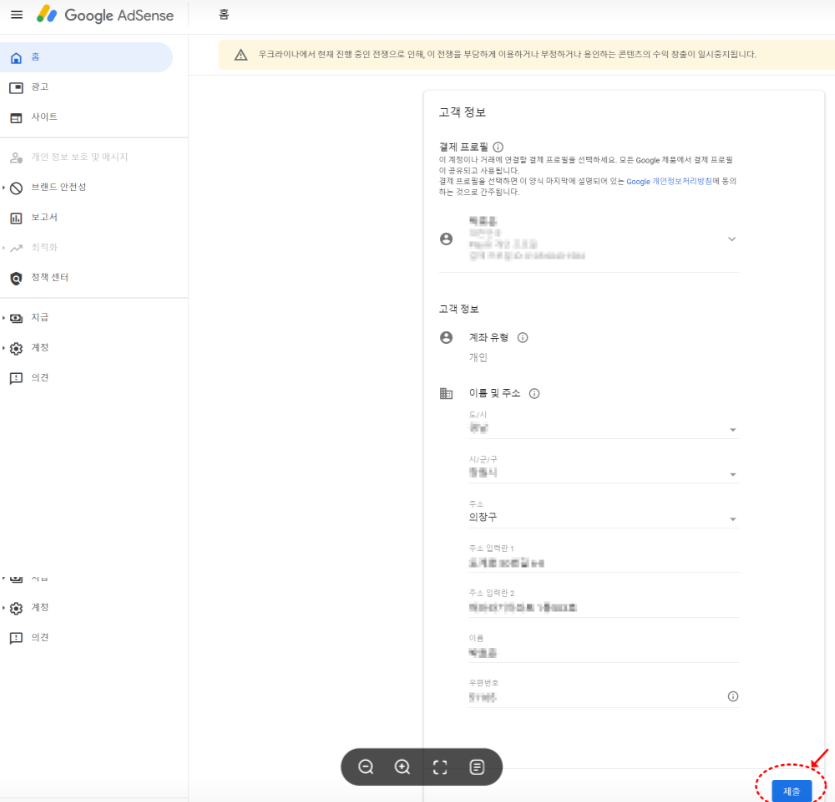Click the Google AdSense logo
This screenshot has width=835, height=802.
pyautogui.click(x=105, y=15)
